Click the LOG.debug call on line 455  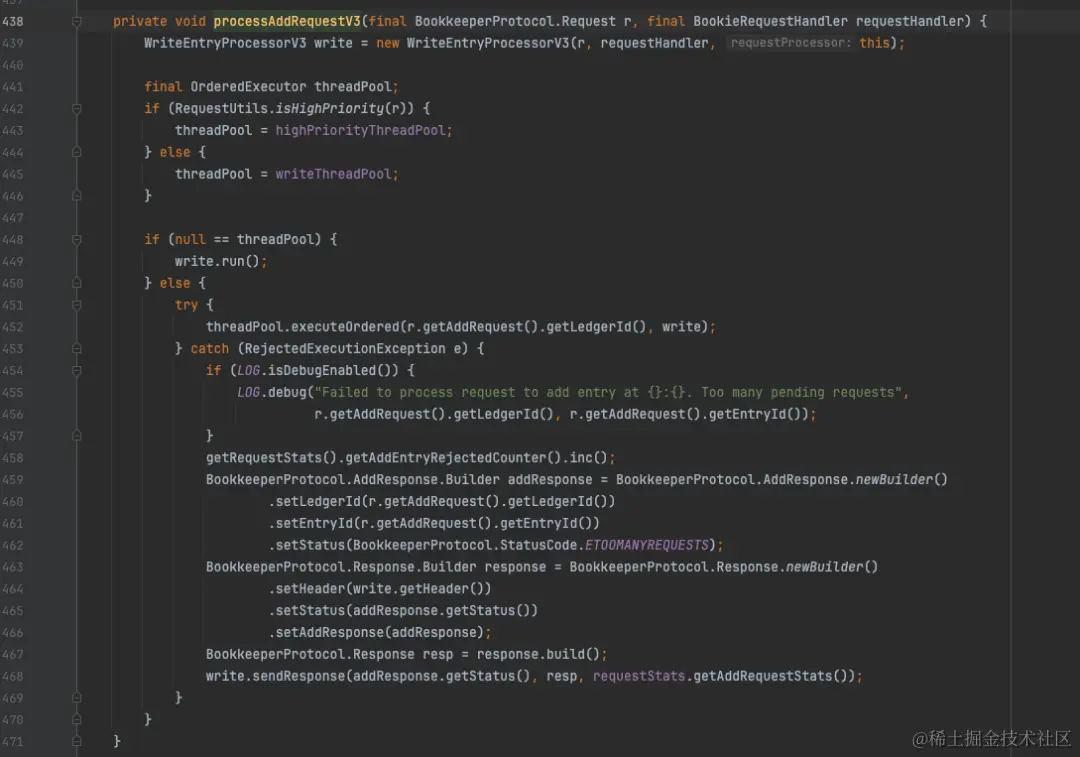tap(271, 393)
